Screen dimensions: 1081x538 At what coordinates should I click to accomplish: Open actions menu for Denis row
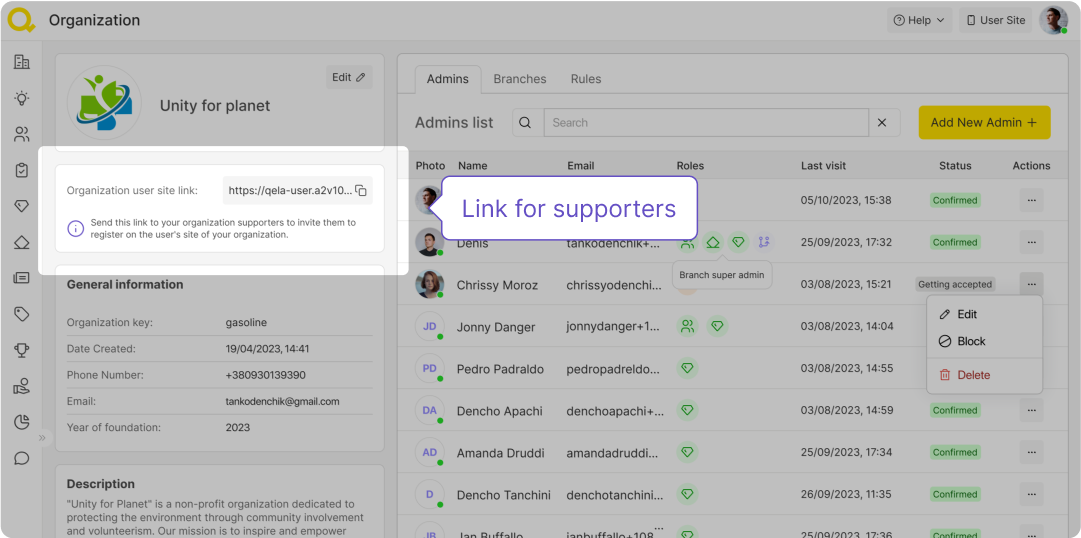click(x=1031, y=242)
